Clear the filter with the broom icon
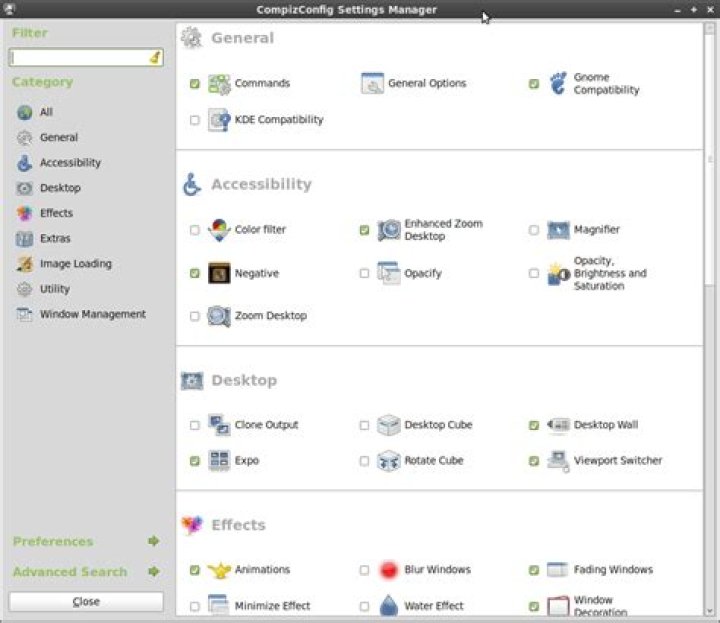The width and height of the screenshot is (720, 623). 155,57
